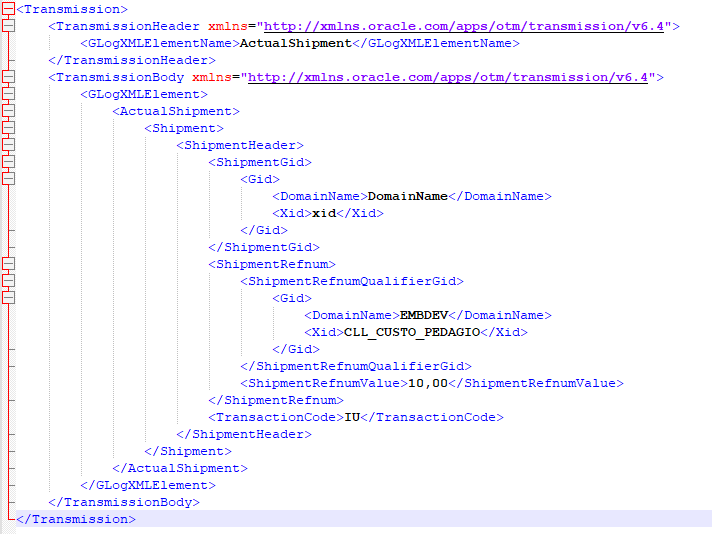
Task: Click the CLL_CUSTO_PEDAGIO Xid value
Action: (412, 332)
